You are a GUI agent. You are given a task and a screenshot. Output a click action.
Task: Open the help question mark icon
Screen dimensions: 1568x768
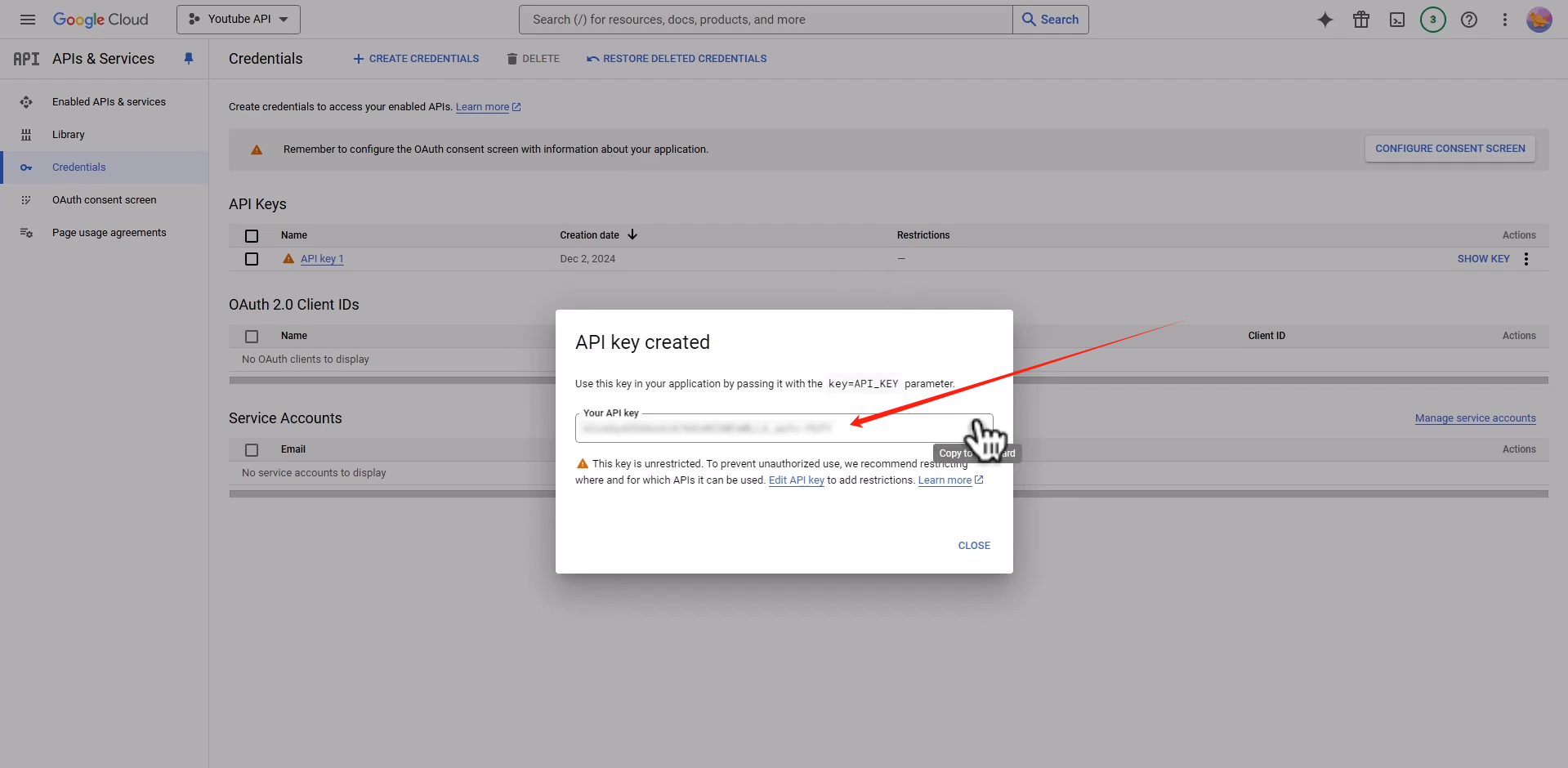point(1468,20)
